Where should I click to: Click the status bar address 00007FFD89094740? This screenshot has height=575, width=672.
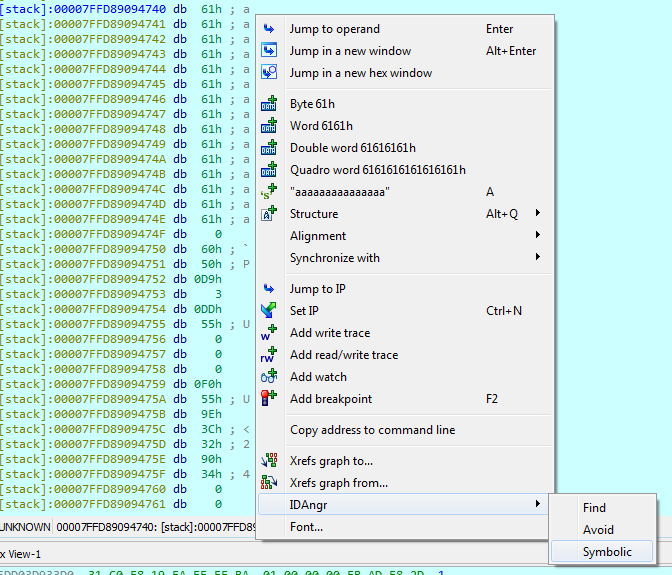pos(106,527)
